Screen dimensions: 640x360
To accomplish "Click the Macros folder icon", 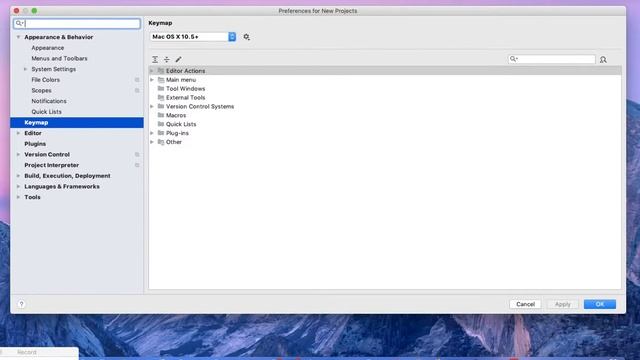I will (161, 115).
